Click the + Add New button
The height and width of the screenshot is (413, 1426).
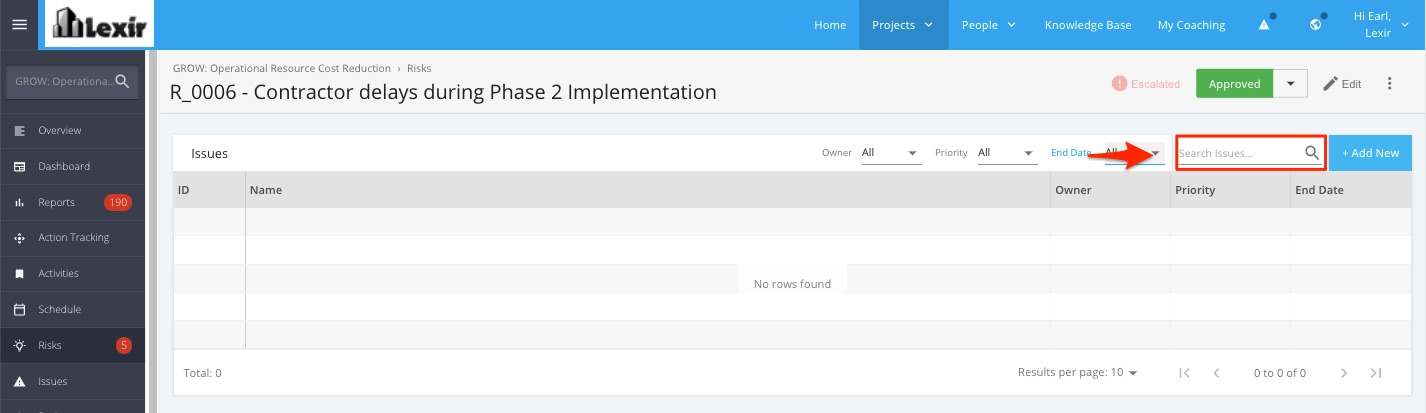click(1370, 153)
